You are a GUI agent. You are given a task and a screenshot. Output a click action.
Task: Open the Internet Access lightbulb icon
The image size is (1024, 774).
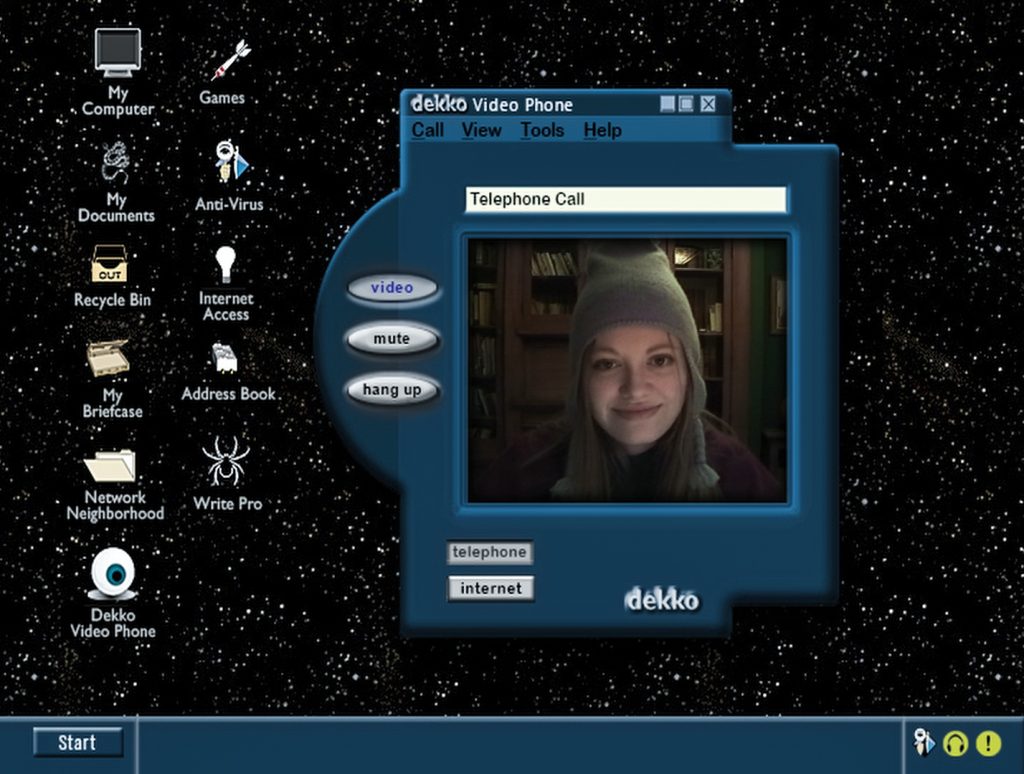click(x=225, y=265)
